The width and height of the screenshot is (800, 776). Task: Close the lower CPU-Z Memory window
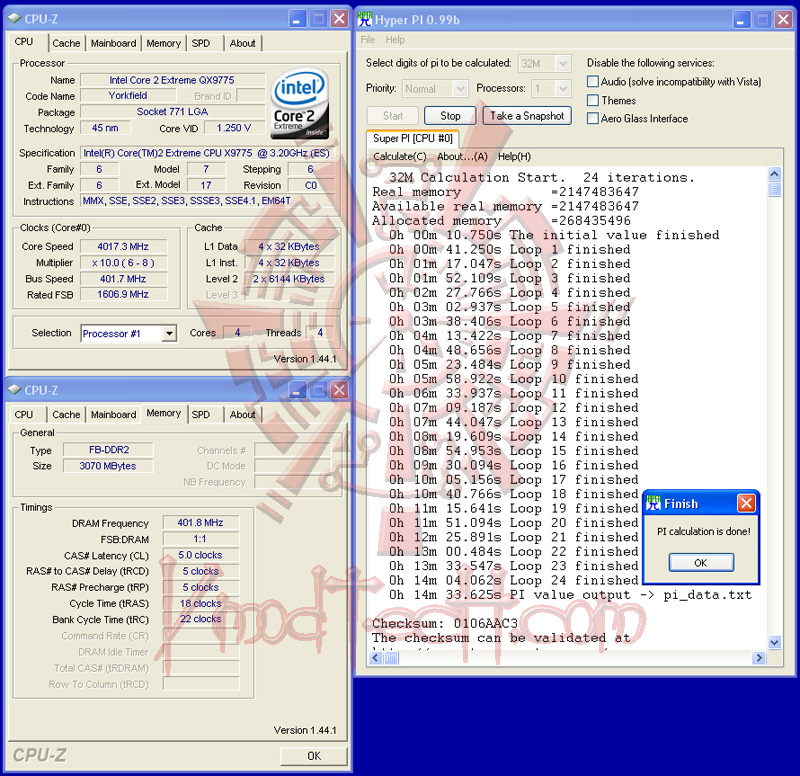pos(339,390)
